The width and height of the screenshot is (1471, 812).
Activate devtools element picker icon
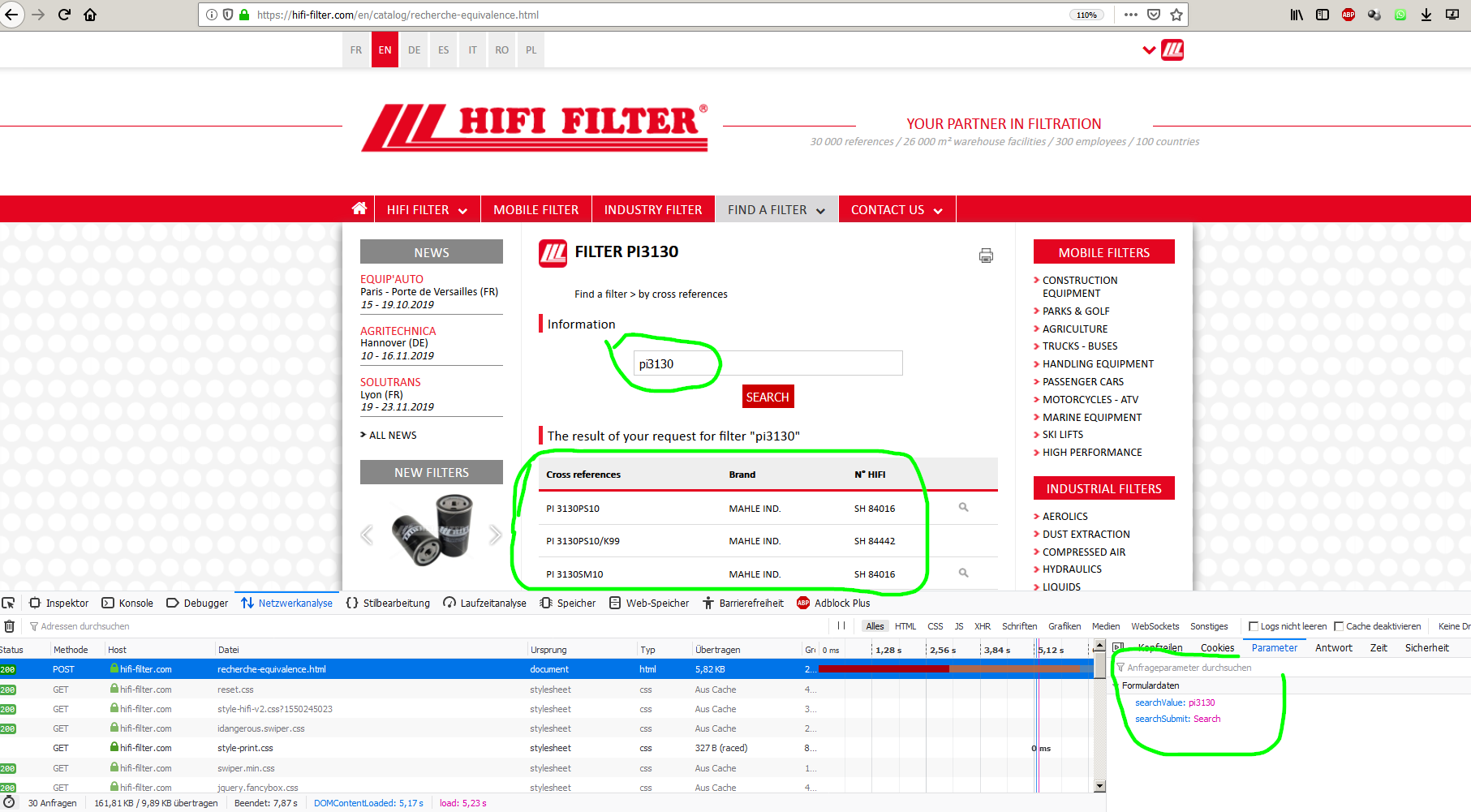point(9,603)
